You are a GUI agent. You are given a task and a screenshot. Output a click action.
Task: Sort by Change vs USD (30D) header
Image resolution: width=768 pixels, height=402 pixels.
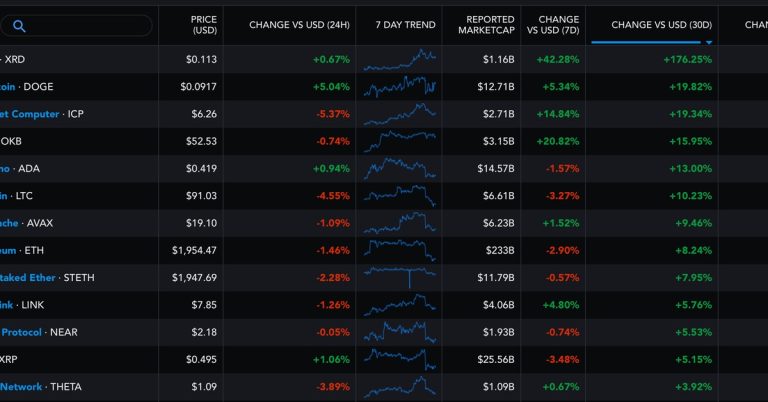point(661,24)
